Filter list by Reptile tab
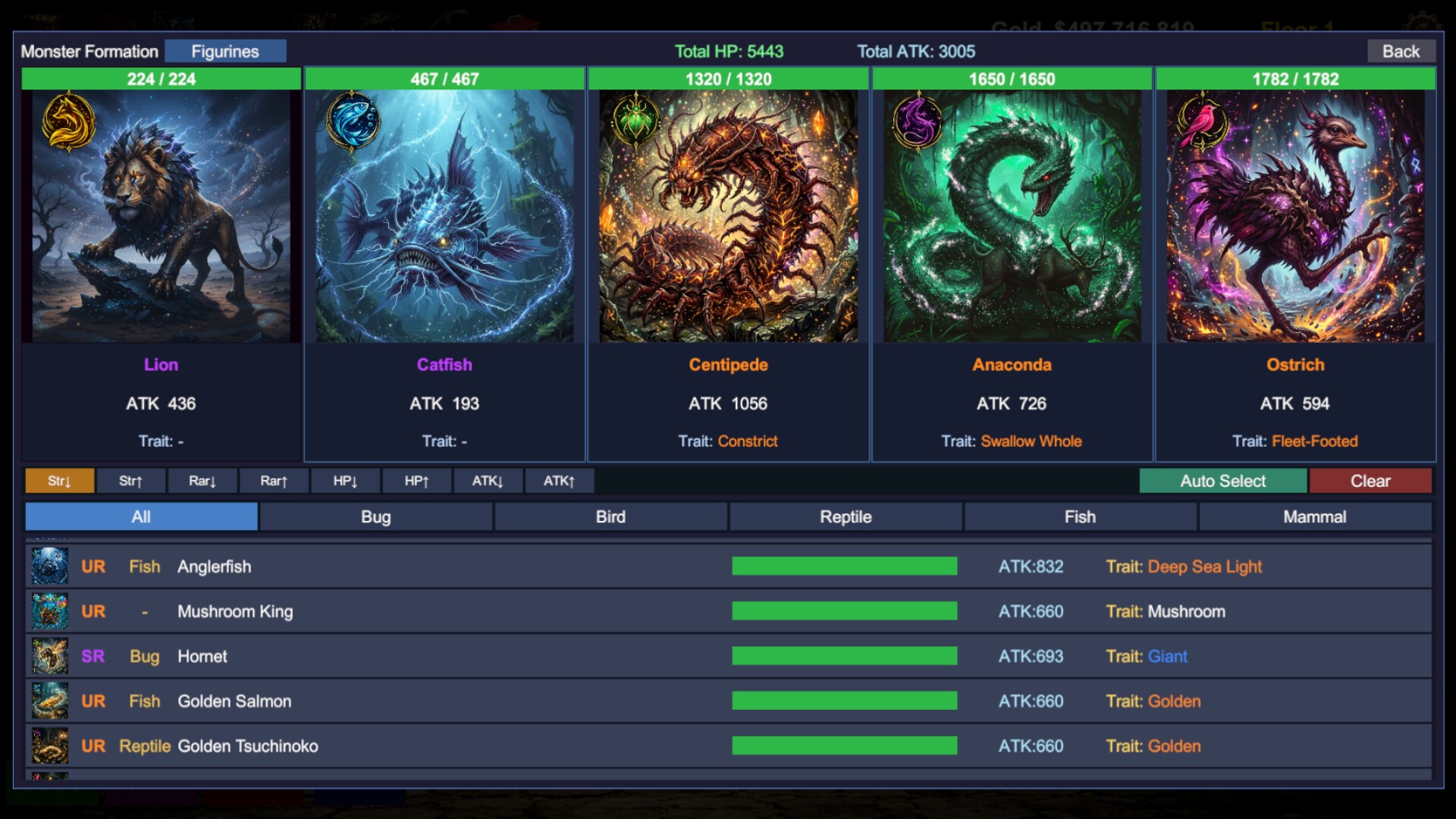The height and width of the screenshot is (819, 1456). 846,517
